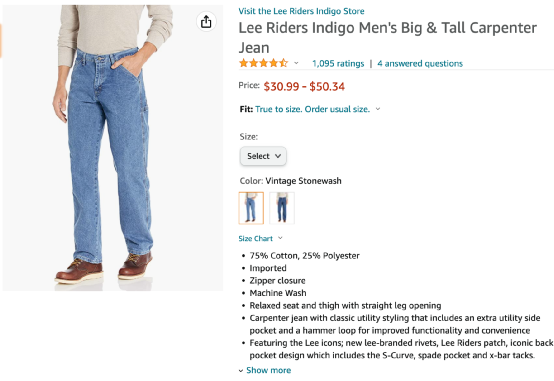This screenshot has height=381, width=554.
Task: Click the orange tab at left edge
Action: coord(1,41)
